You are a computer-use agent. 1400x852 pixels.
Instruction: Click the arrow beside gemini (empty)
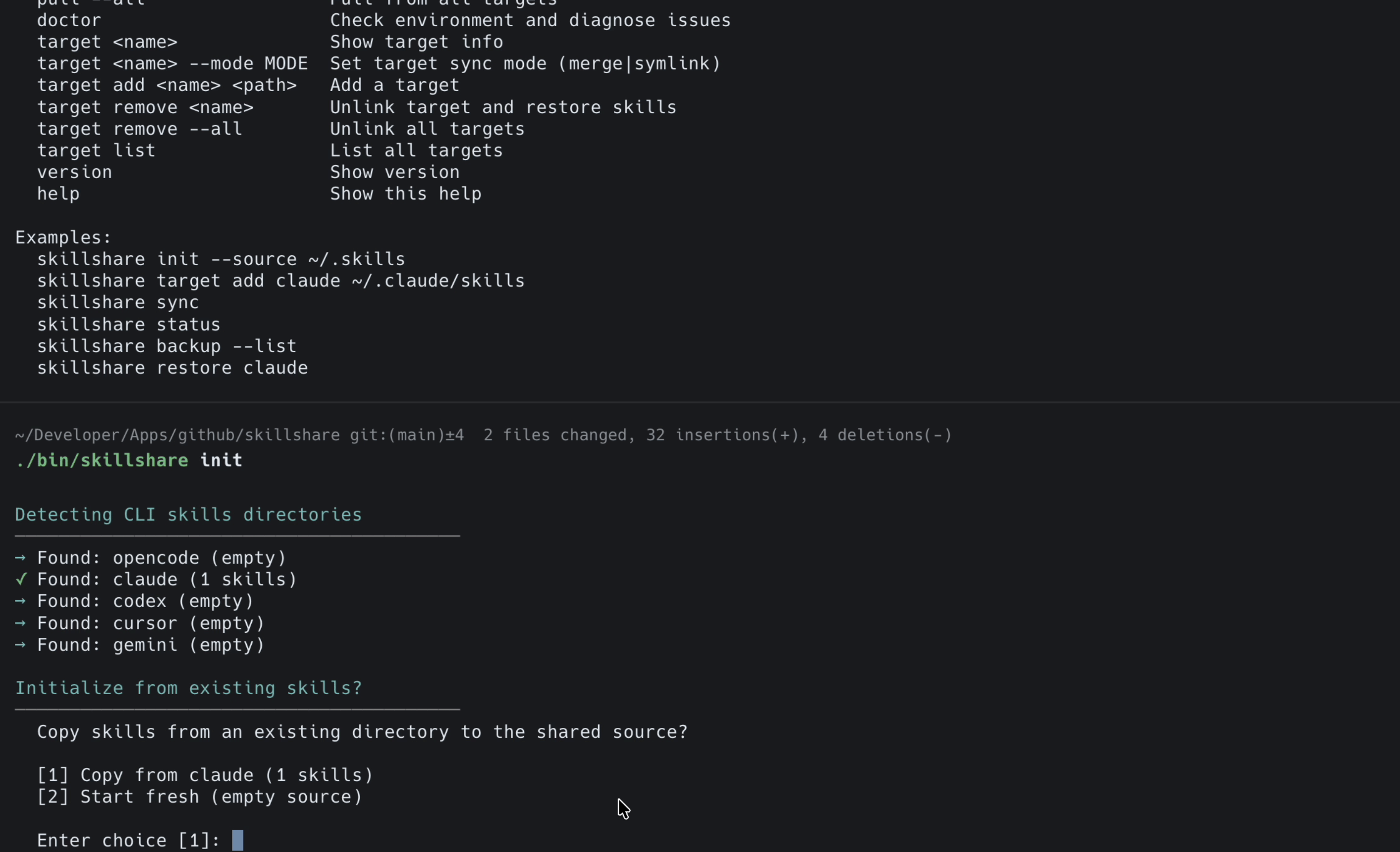pyautogui.click(x=20, y=645)
